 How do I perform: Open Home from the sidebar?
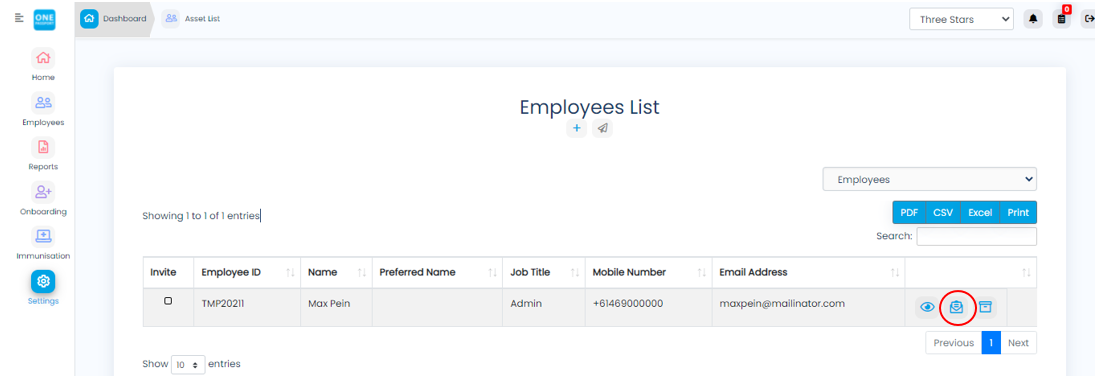[x=43, y=65]
